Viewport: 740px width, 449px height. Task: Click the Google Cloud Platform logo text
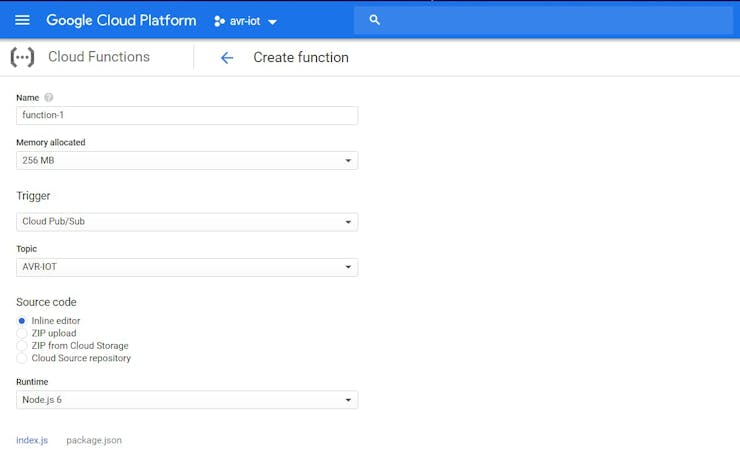(121, 20)
